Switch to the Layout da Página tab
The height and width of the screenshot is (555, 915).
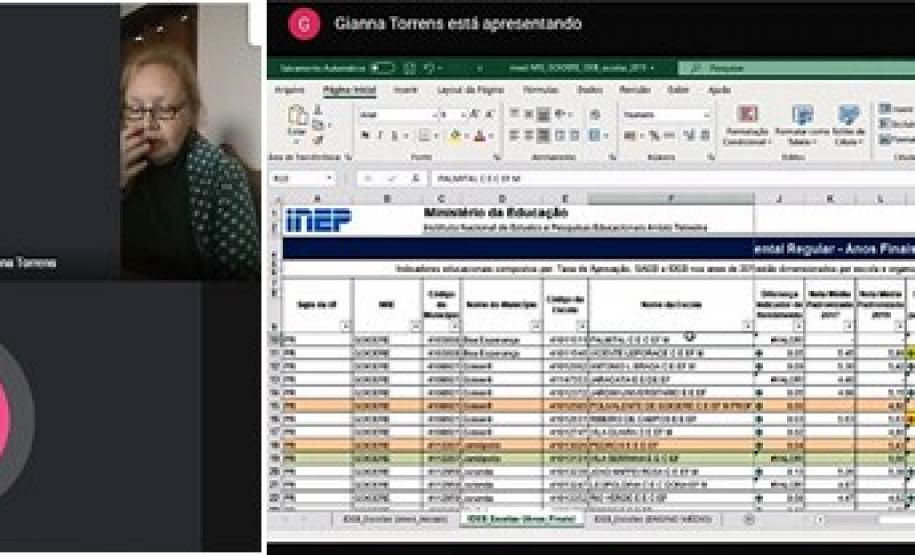(x=470, y=90)
